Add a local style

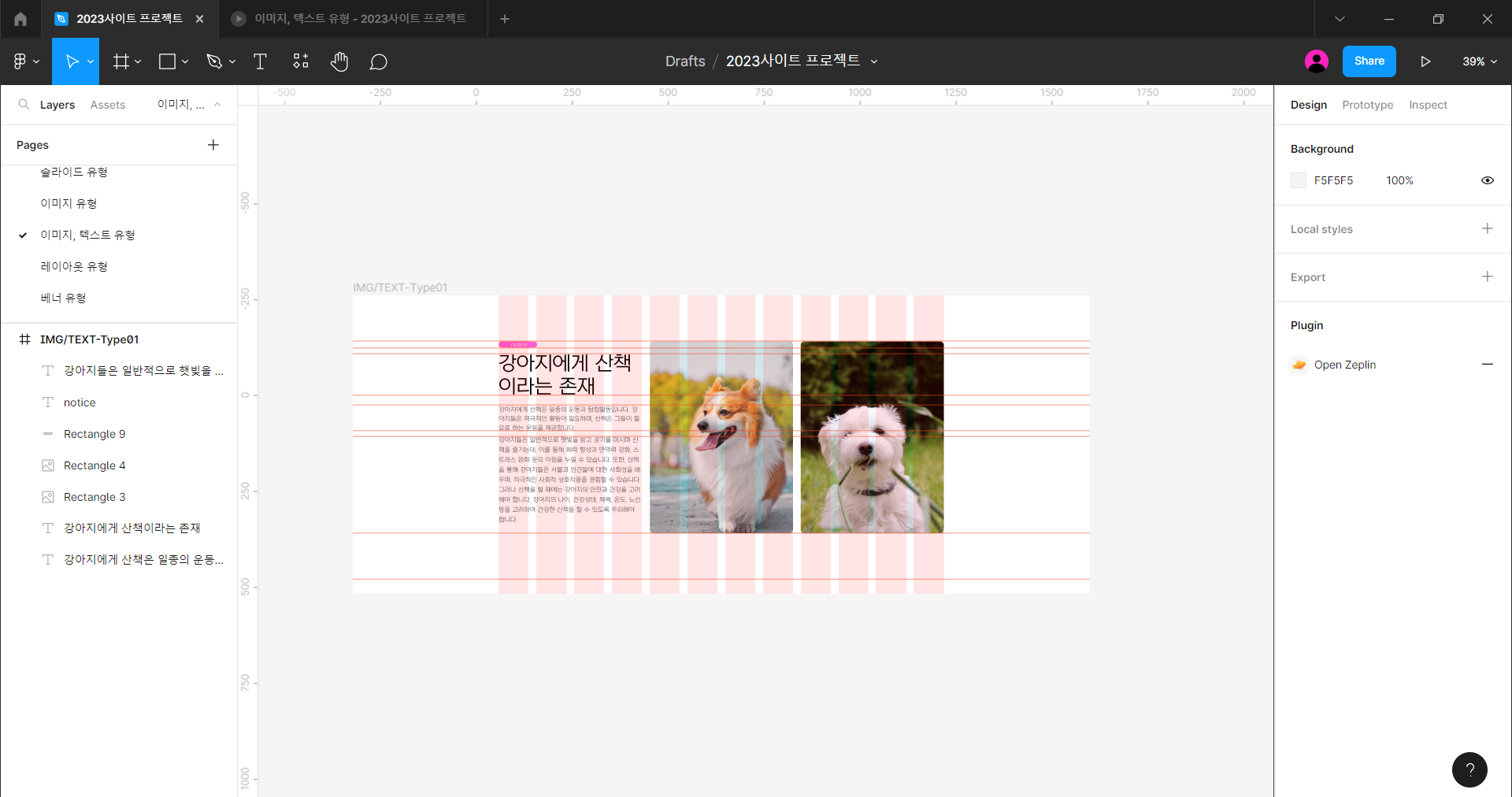click(x=1487, y=228)
